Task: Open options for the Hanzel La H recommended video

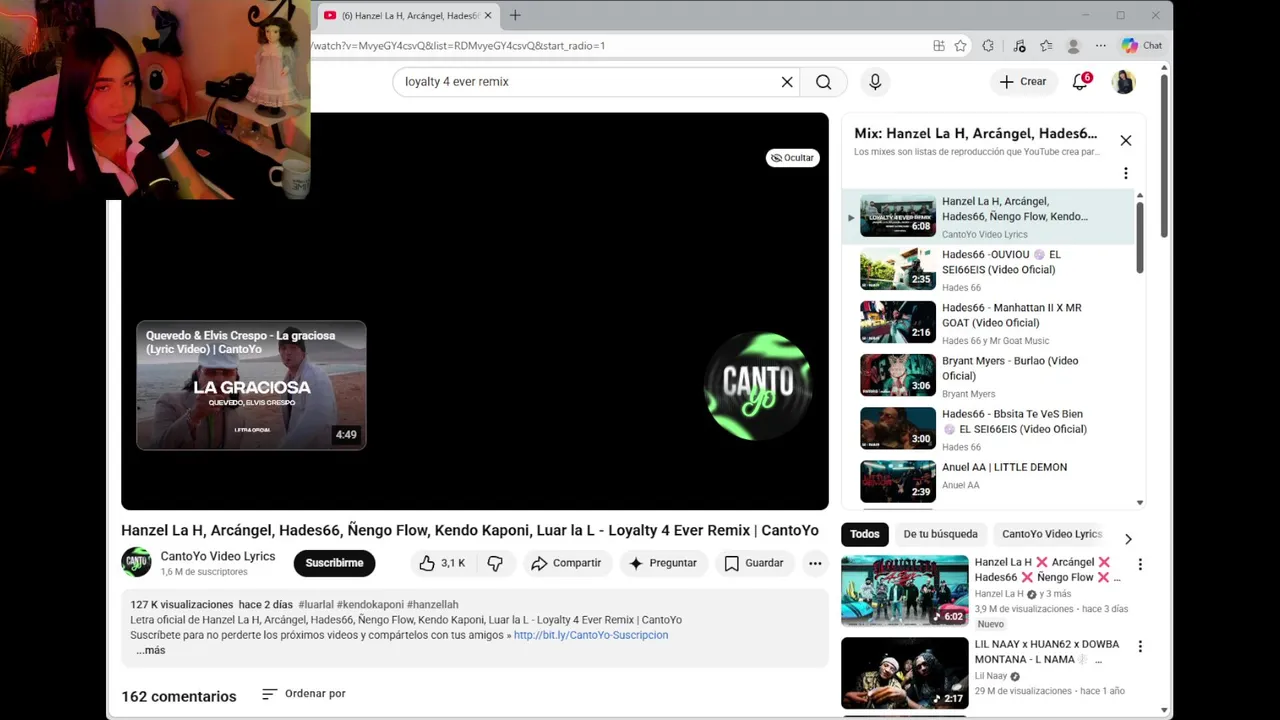Action: [x=1140, y=565]
